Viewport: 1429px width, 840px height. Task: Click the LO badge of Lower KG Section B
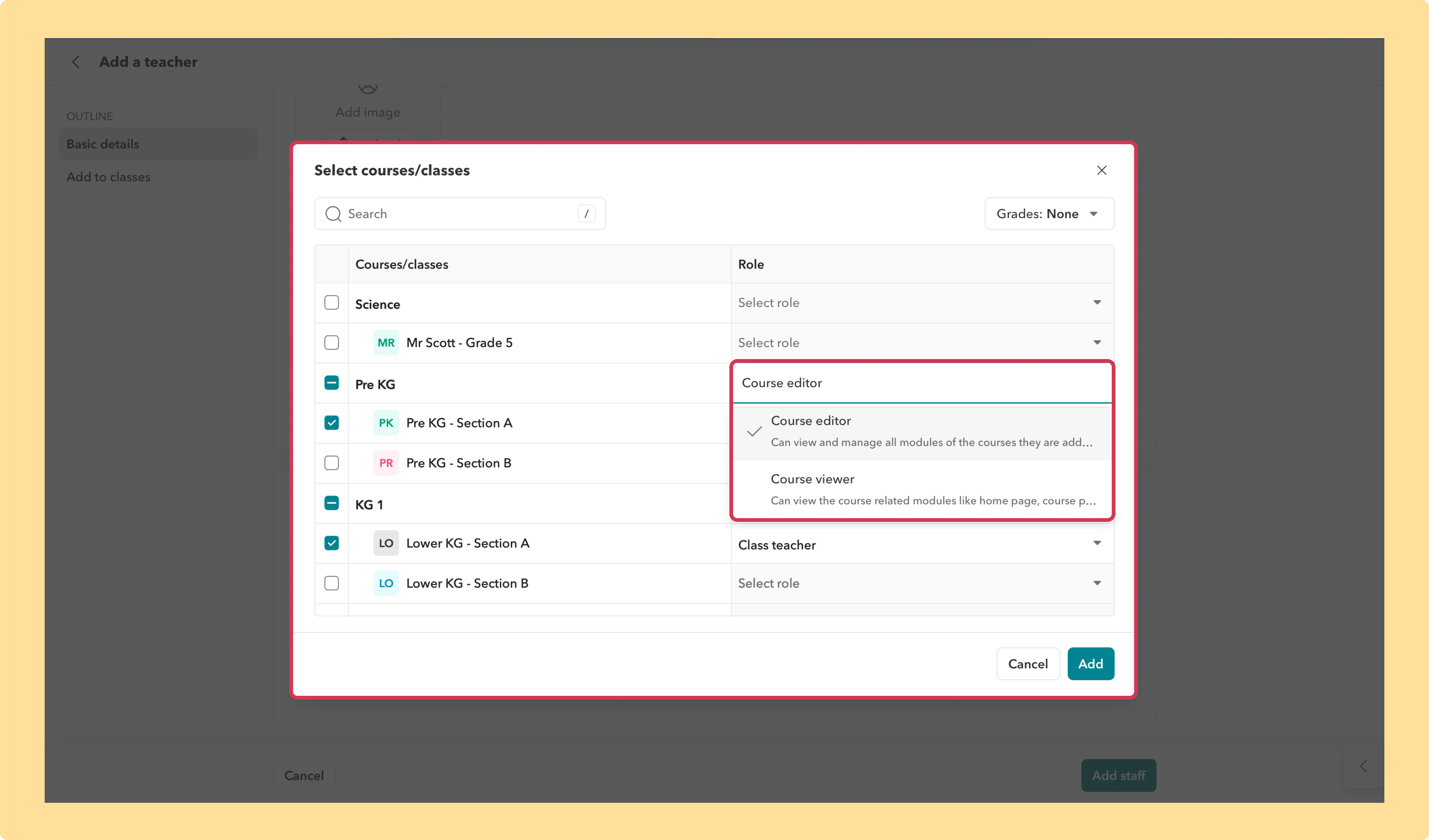click(x=386, y=583)
